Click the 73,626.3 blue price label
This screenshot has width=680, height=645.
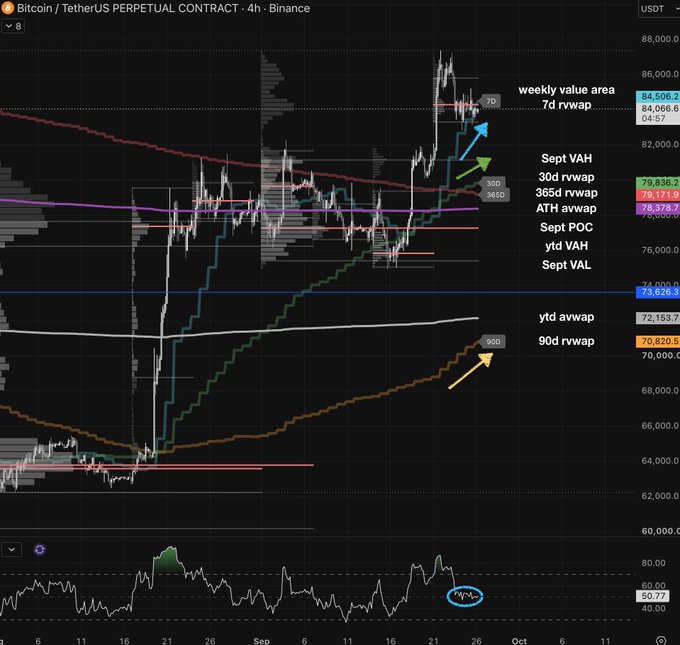click(657, 292)
